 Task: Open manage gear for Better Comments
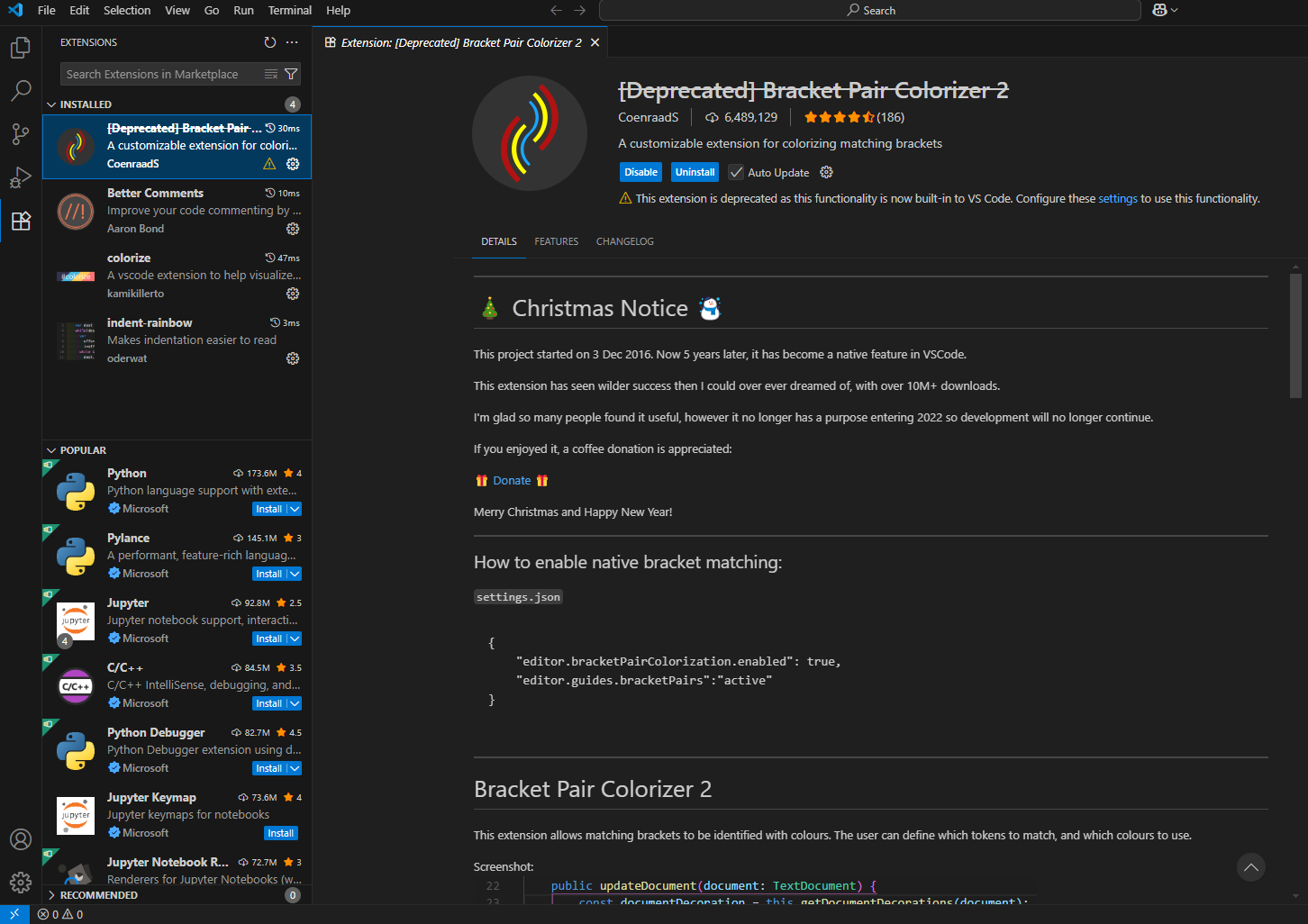click(293, 229)
